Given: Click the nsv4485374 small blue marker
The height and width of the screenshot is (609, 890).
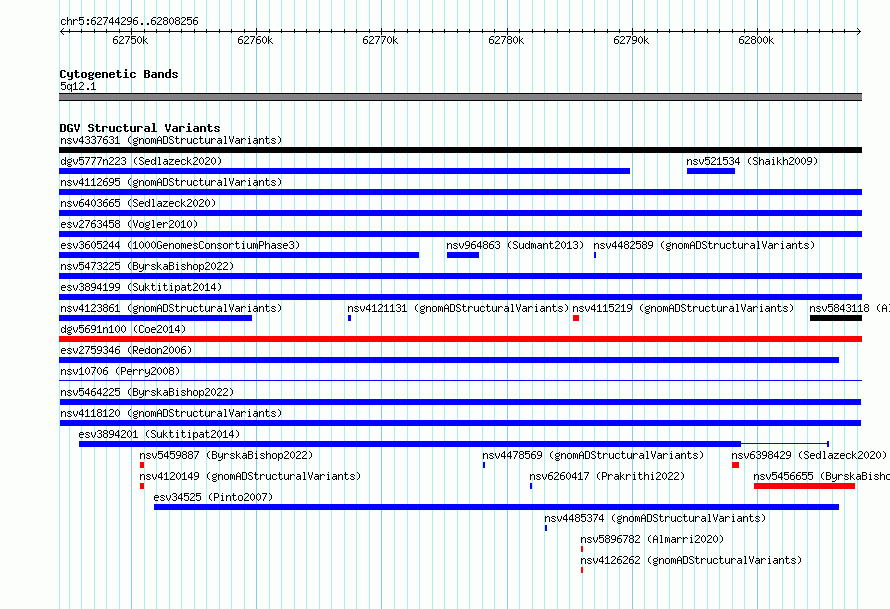Looking at the screenshot, I should tap(546, 528).
